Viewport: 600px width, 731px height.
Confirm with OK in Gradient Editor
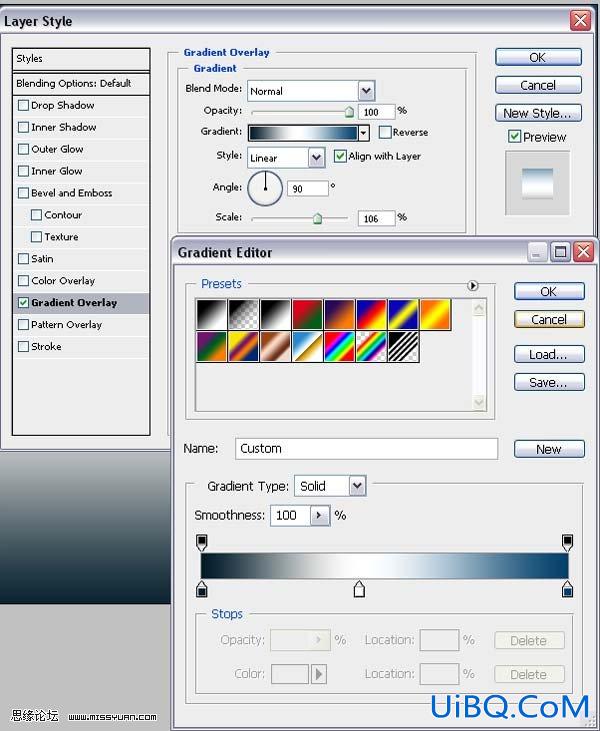pos(549,291)
